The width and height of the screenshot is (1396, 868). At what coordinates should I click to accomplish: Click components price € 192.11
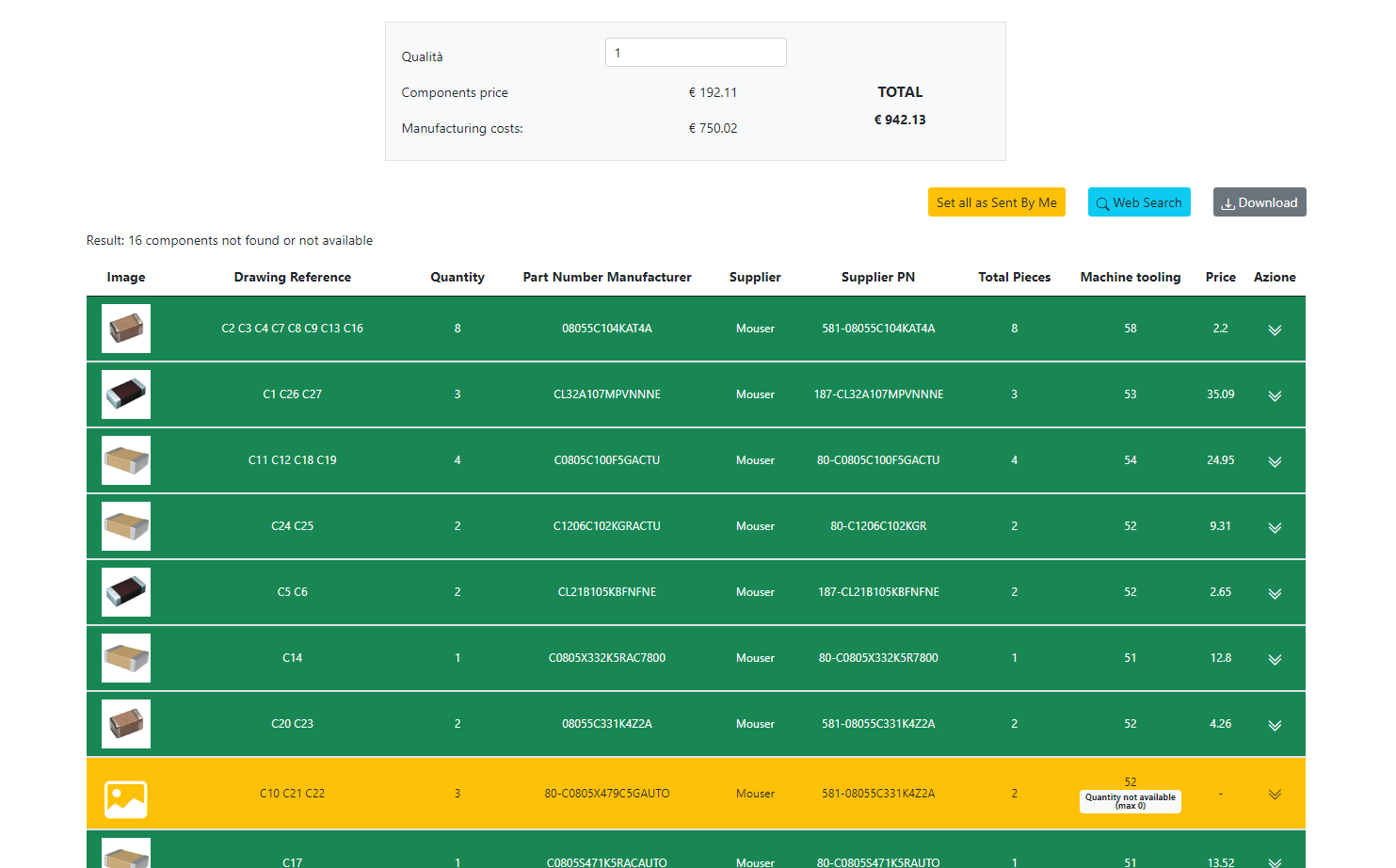tap(713, 92)
